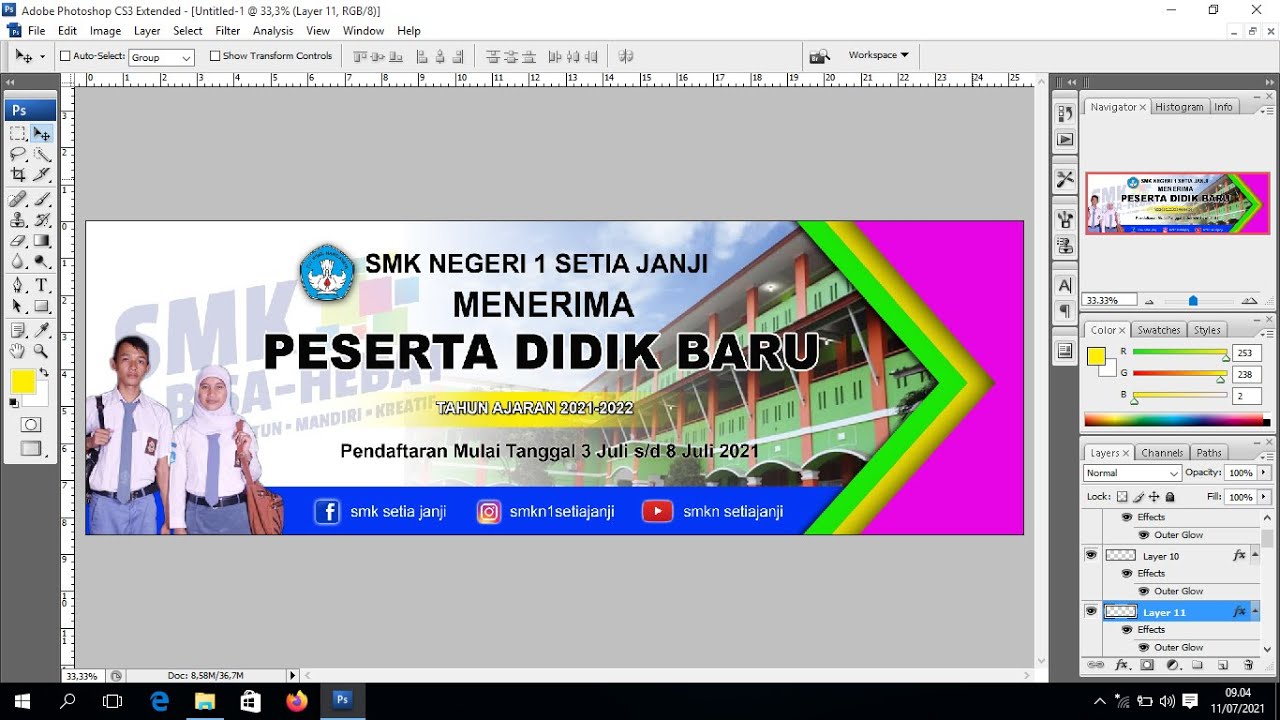This screenshot has height=720, width=1280.
Task: Select the Eyedropper tool
Action: click(x=42, y=330)
